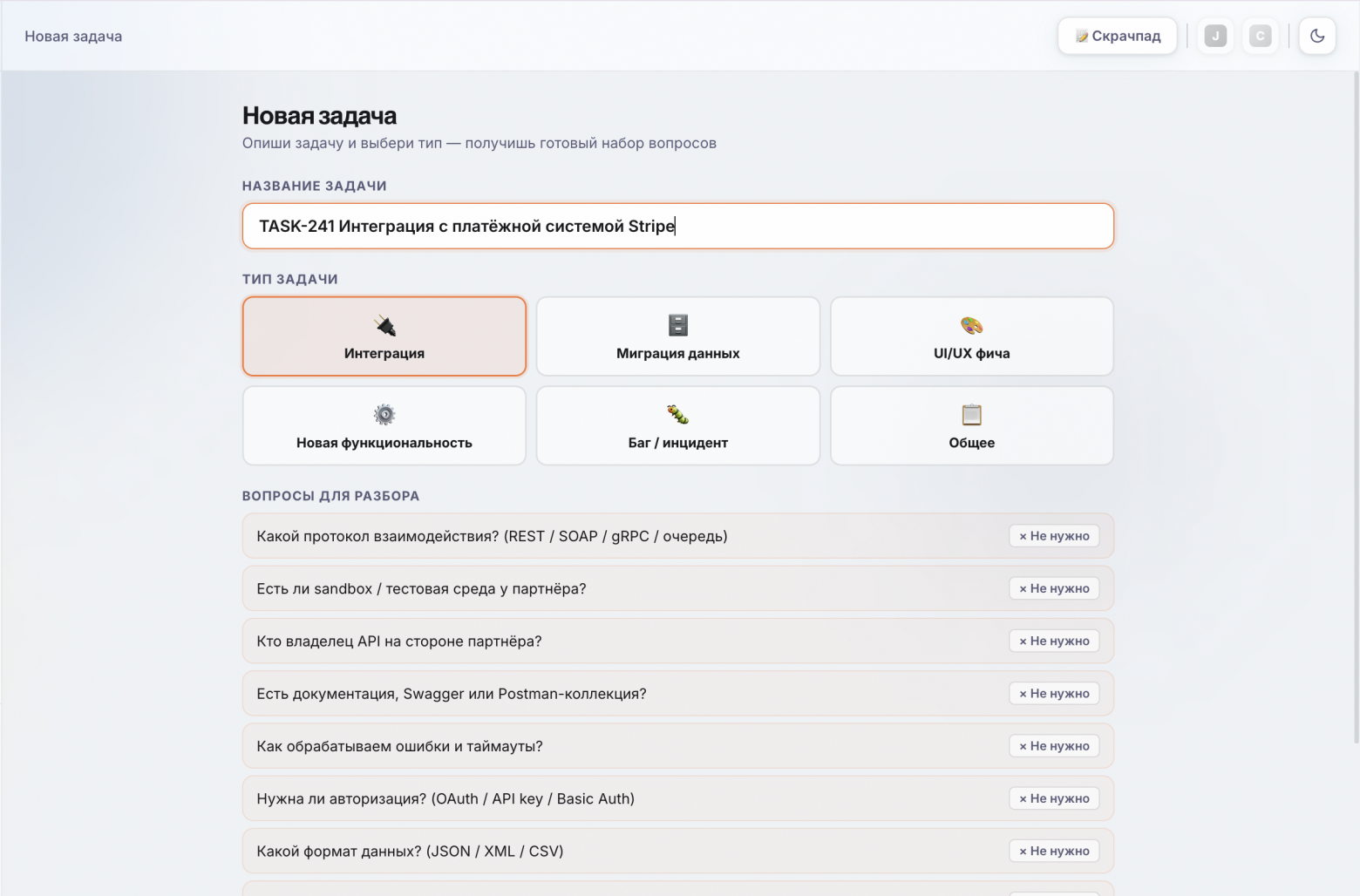Click the Новая задача header title
1360x896 pixels.
tap(73, 36)
